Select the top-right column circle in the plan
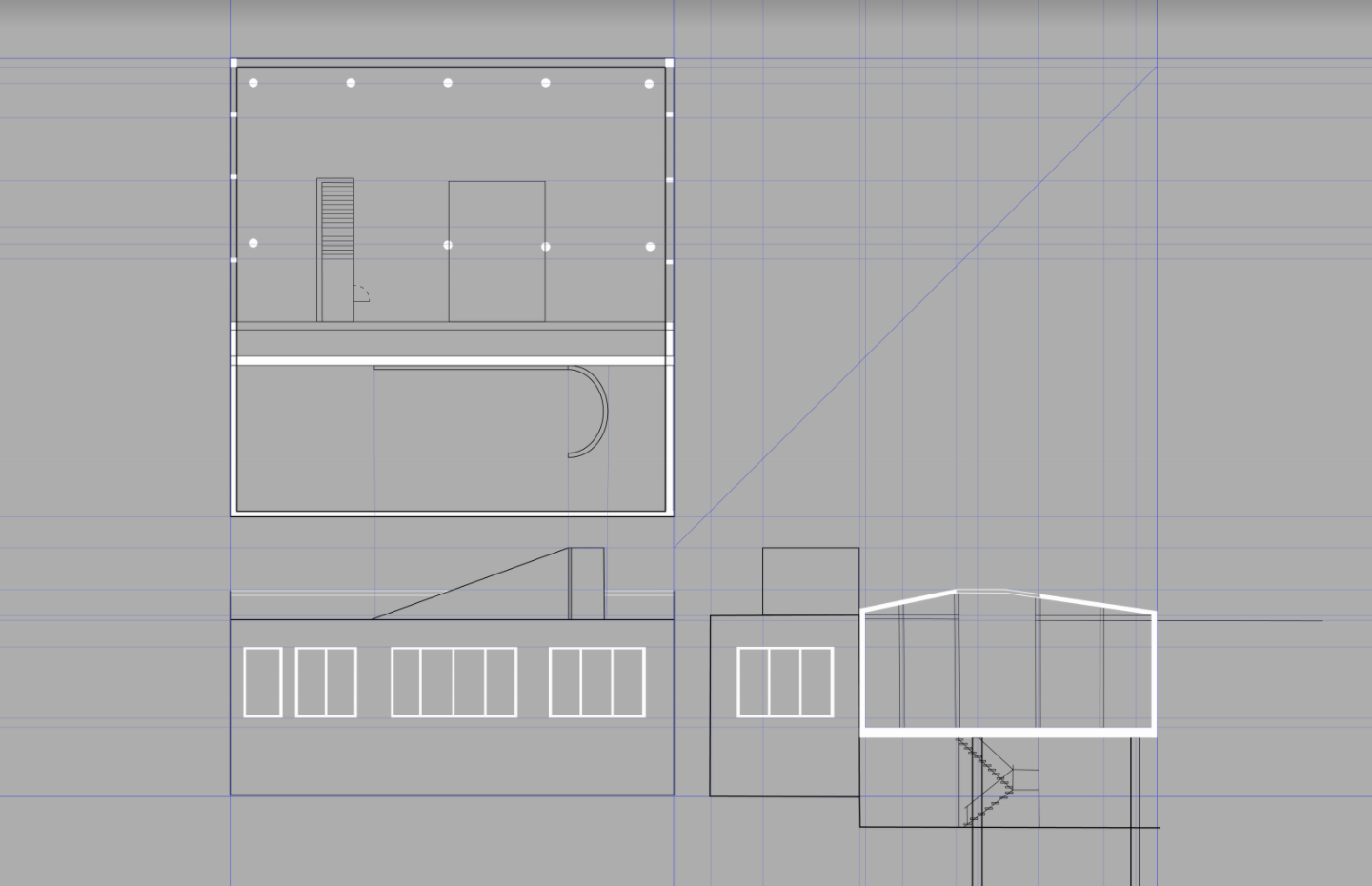This screenshot has height=886, width=1372. point(649,84)
